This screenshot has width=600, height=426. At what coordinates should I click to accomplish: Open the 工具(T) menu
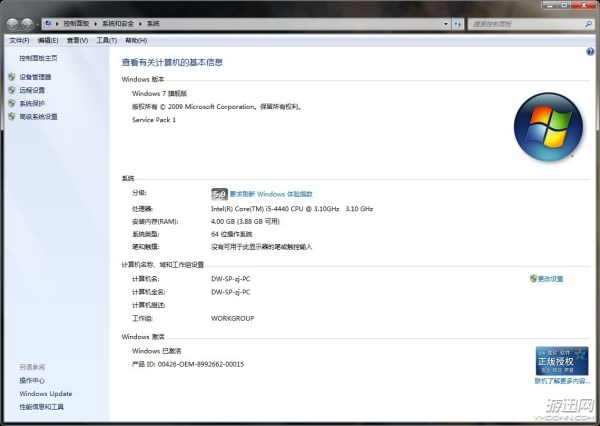coord(106,40)
